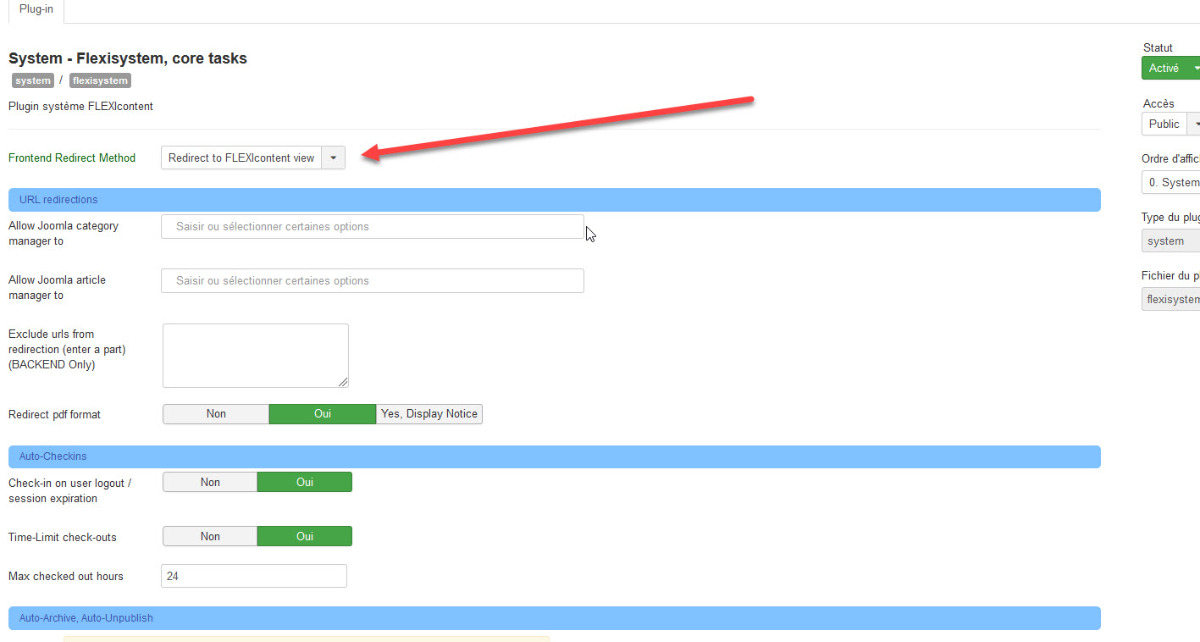Image resolution: width=1200 pixels, height=642 pixels.
Task: Click the 'URL redirections' section header
Action: point(554,200)
